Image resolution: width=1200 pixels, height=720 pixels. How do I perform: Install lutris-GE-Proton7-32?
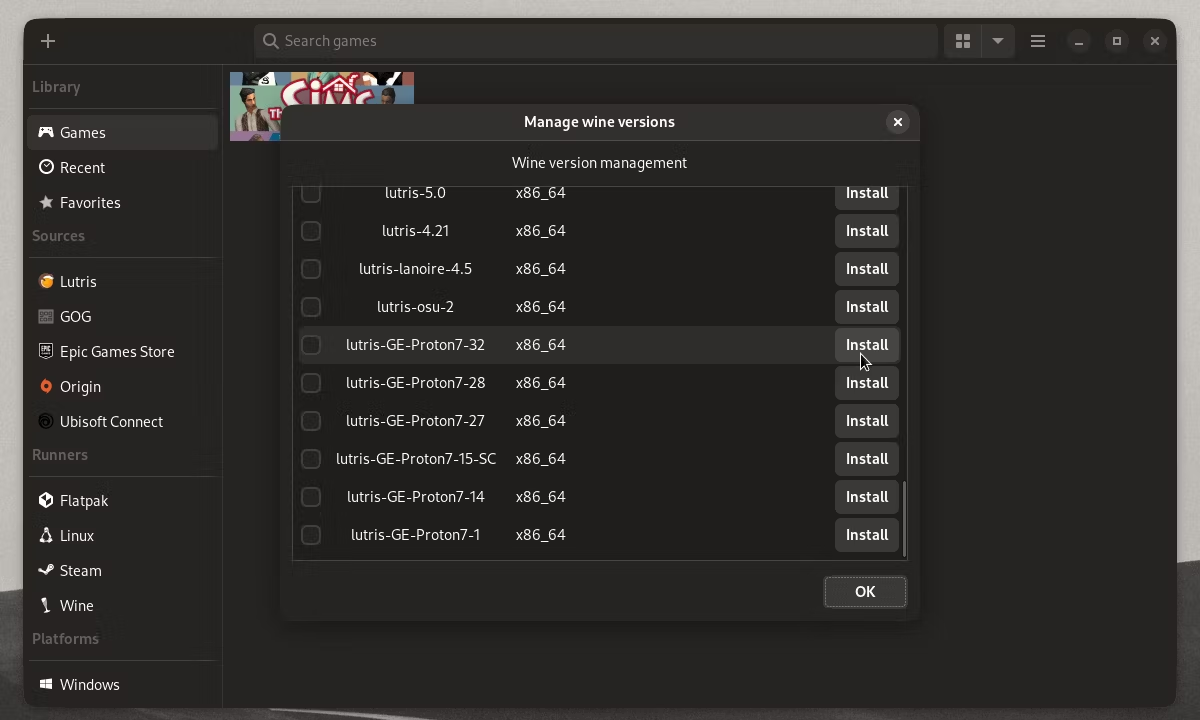click(867, 345)
